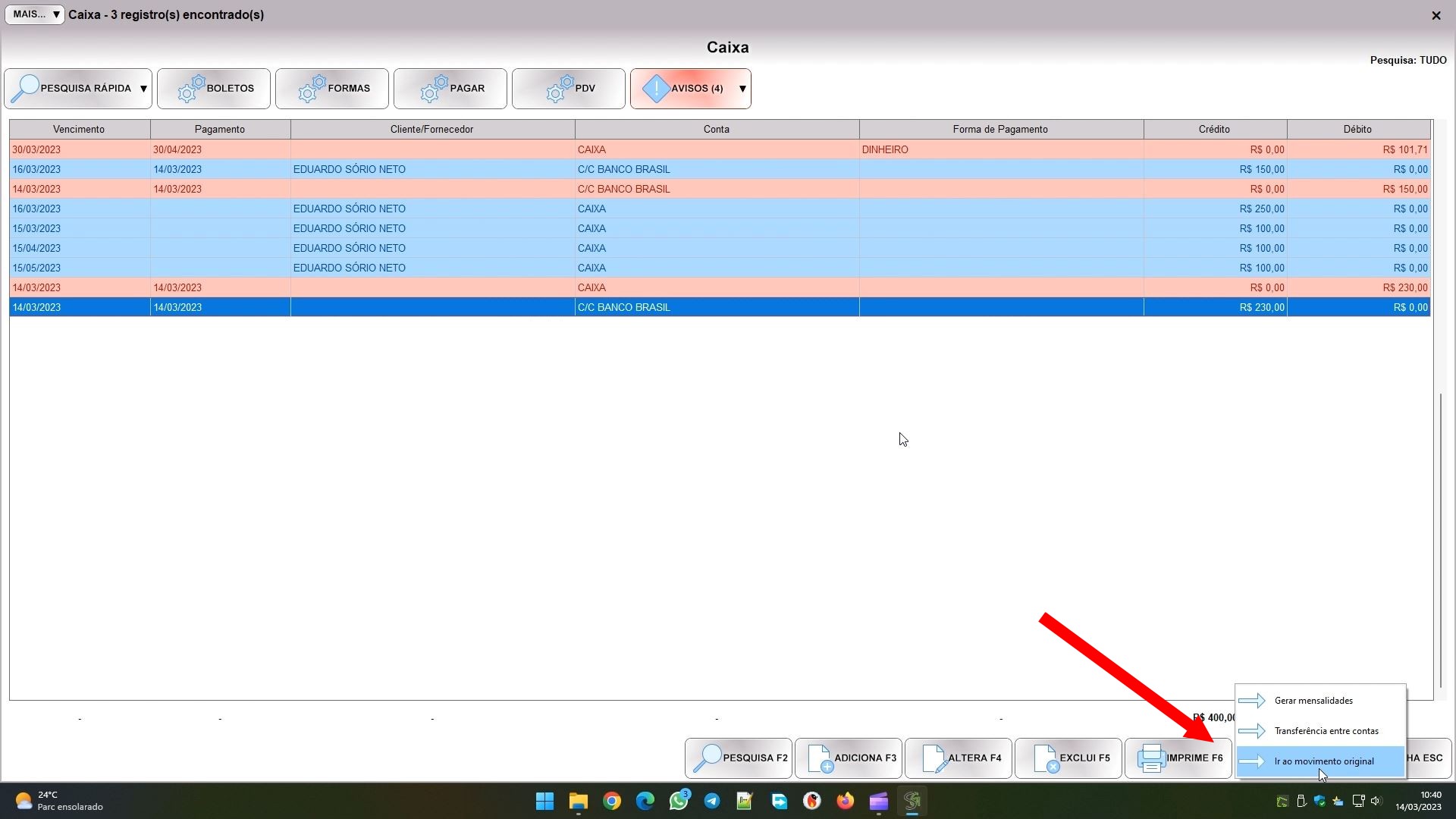Click the Adiciona F3 document icon
The width and height of the screenshot is (1456, 819).
point(820,758)
